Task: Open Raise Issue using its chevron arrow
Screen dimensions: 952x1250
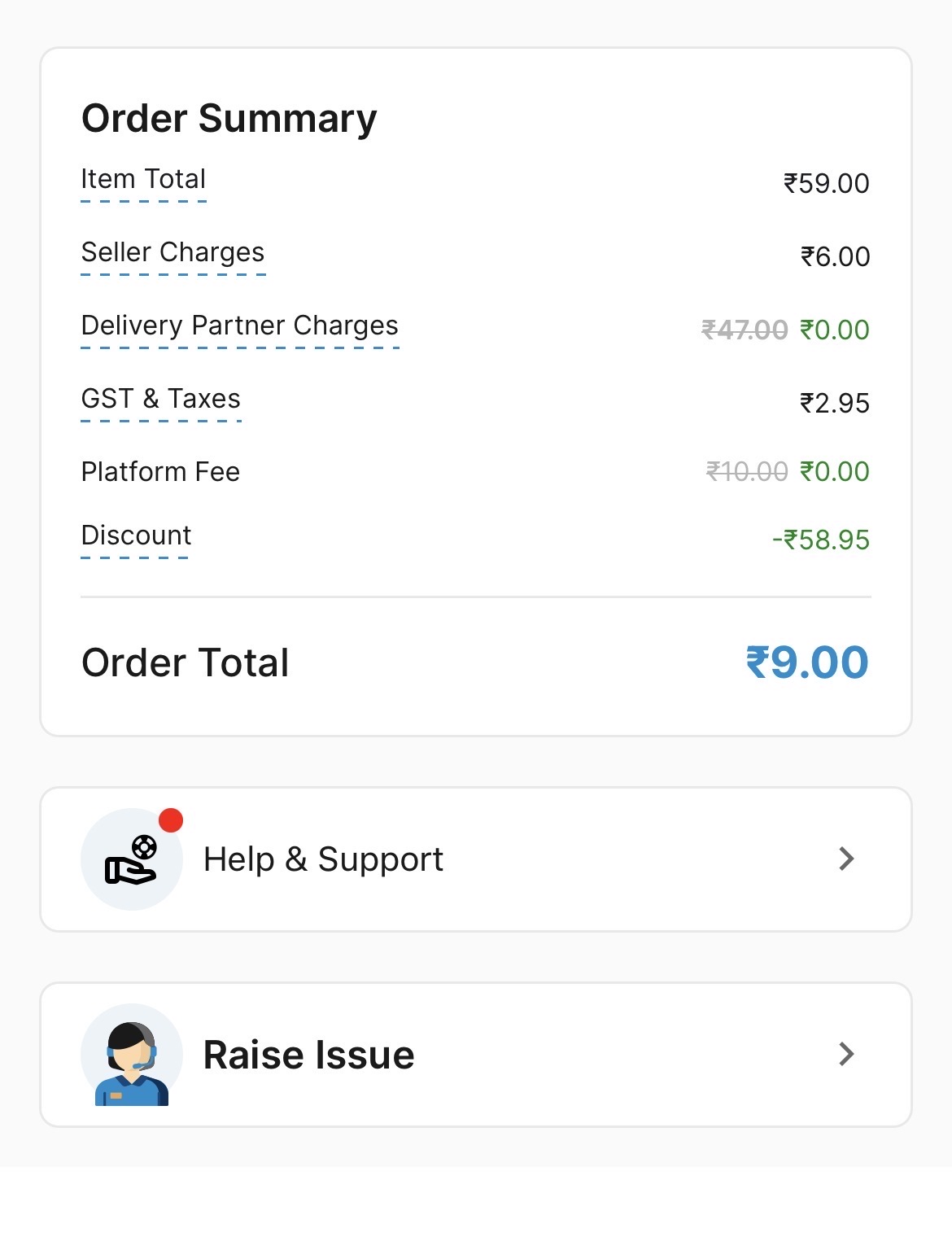Action: [846, 1054]
